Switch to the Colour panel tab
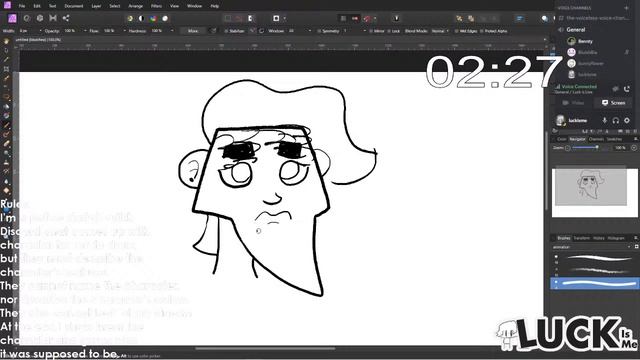This screenshot has height=360, width=640. (562, 139)
